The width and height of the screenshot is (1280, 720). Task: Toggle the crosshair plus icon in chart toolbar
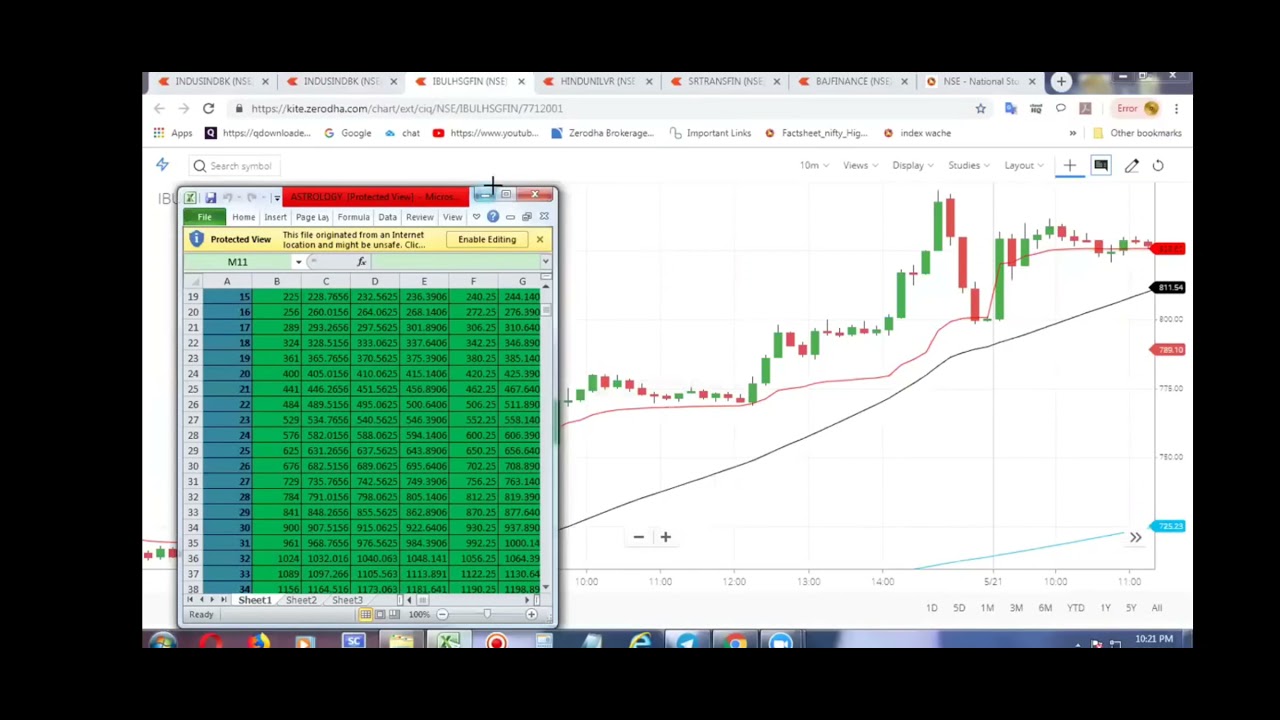point(1069,165)
